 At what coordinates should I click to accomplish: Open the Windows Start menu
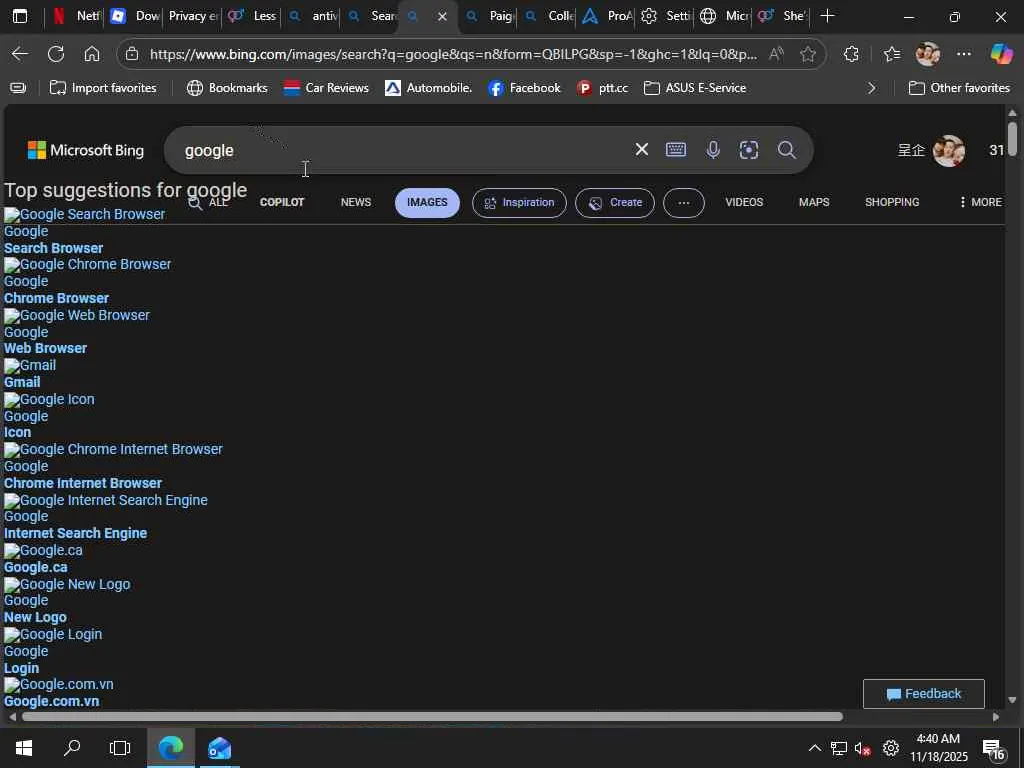click(x=24, y=748)
